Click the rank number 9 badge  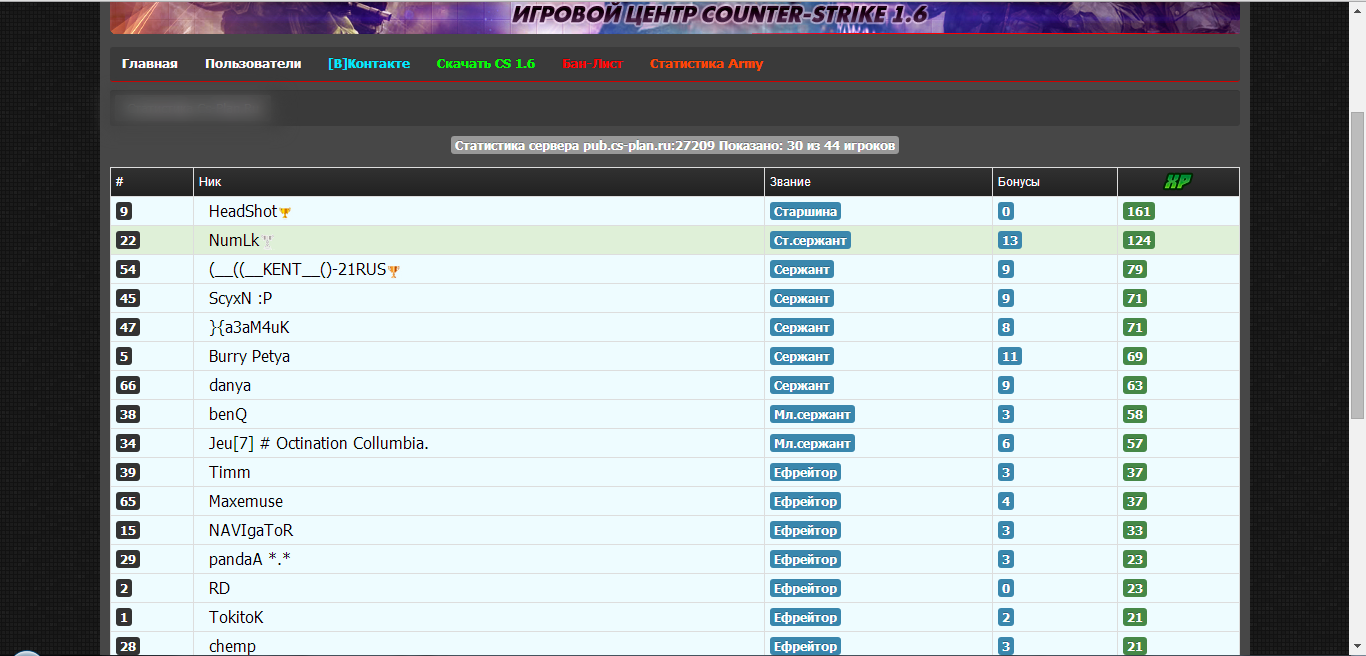point(124,212)
